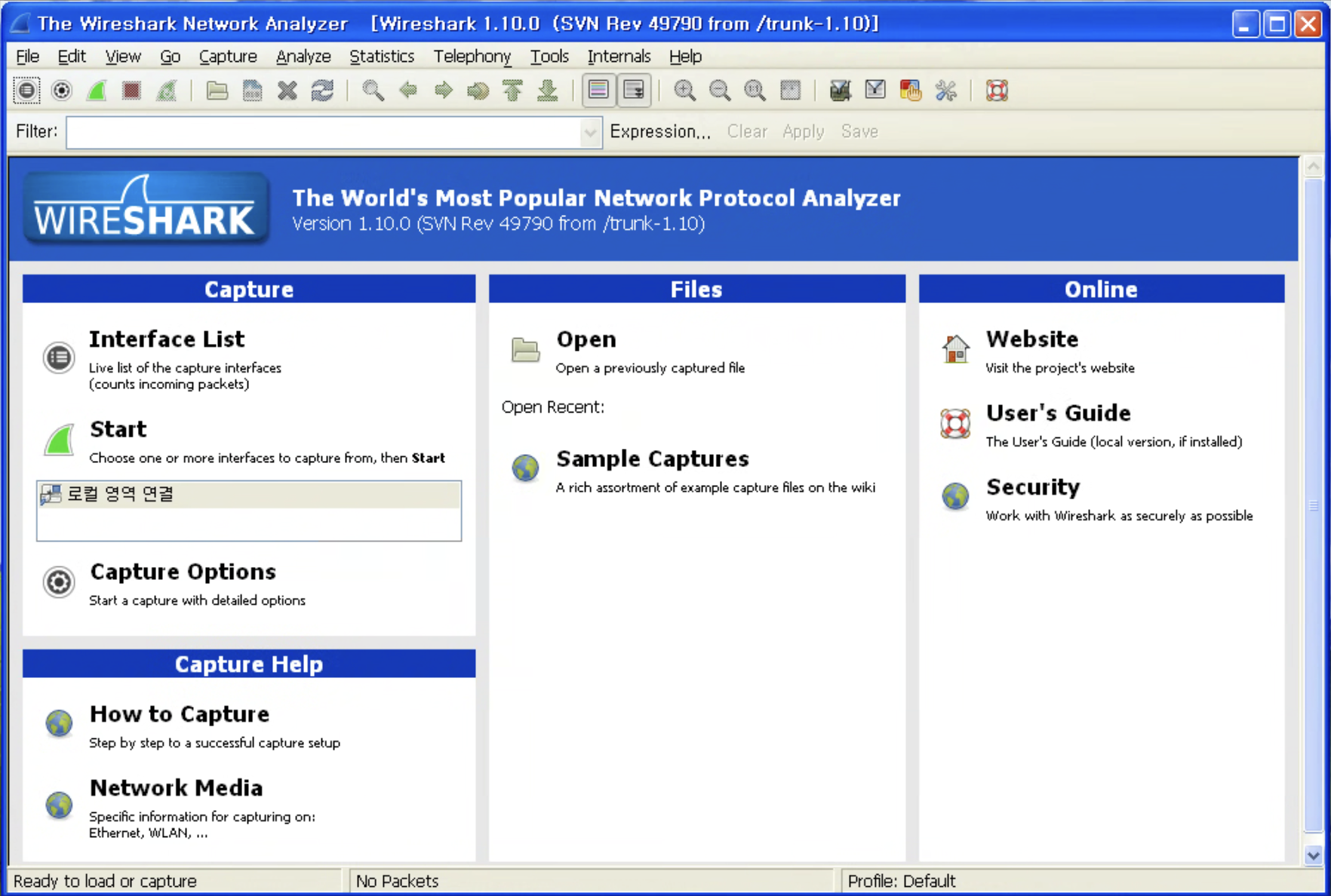Open Network Media help link

(176, 788)
